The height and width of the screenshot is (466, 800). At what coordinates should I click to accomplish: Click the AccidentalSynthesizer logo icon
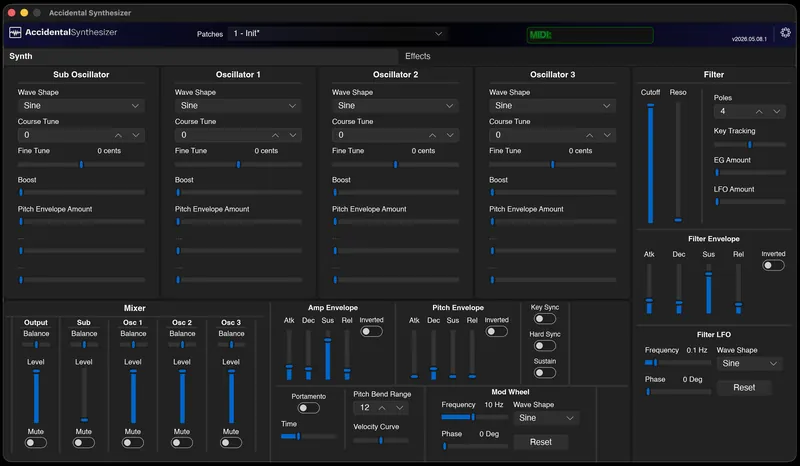[15, 32]
